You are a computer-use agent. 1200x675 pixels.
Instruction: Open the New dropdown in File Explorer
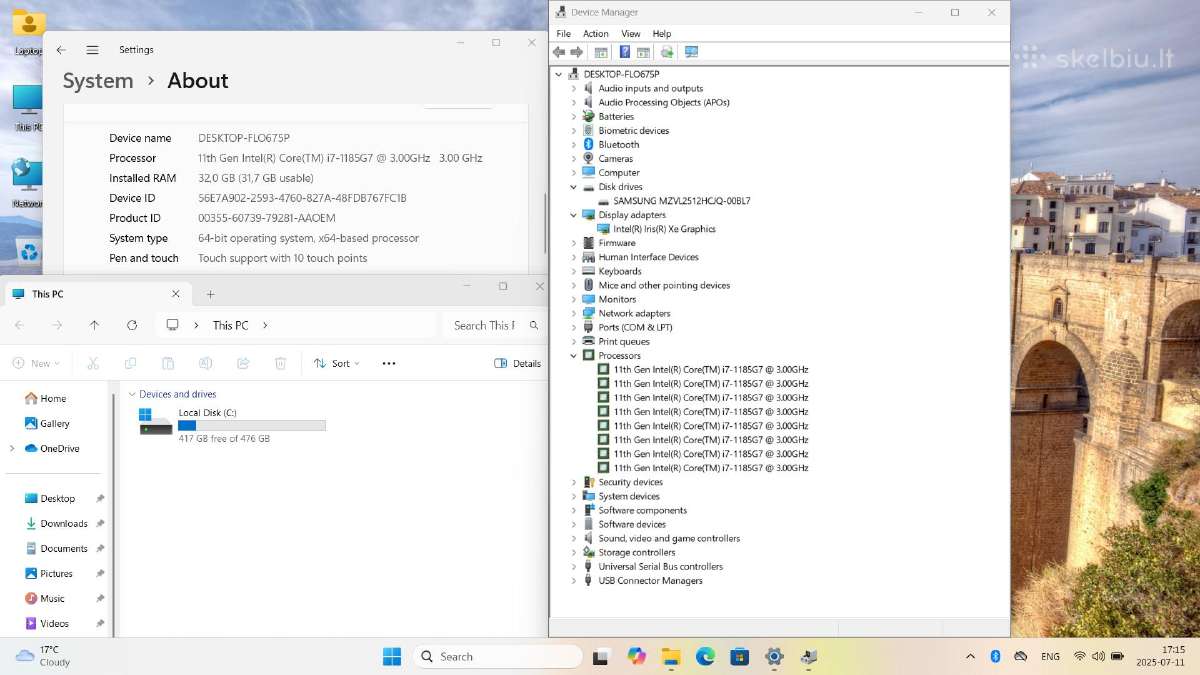point(36,363)
